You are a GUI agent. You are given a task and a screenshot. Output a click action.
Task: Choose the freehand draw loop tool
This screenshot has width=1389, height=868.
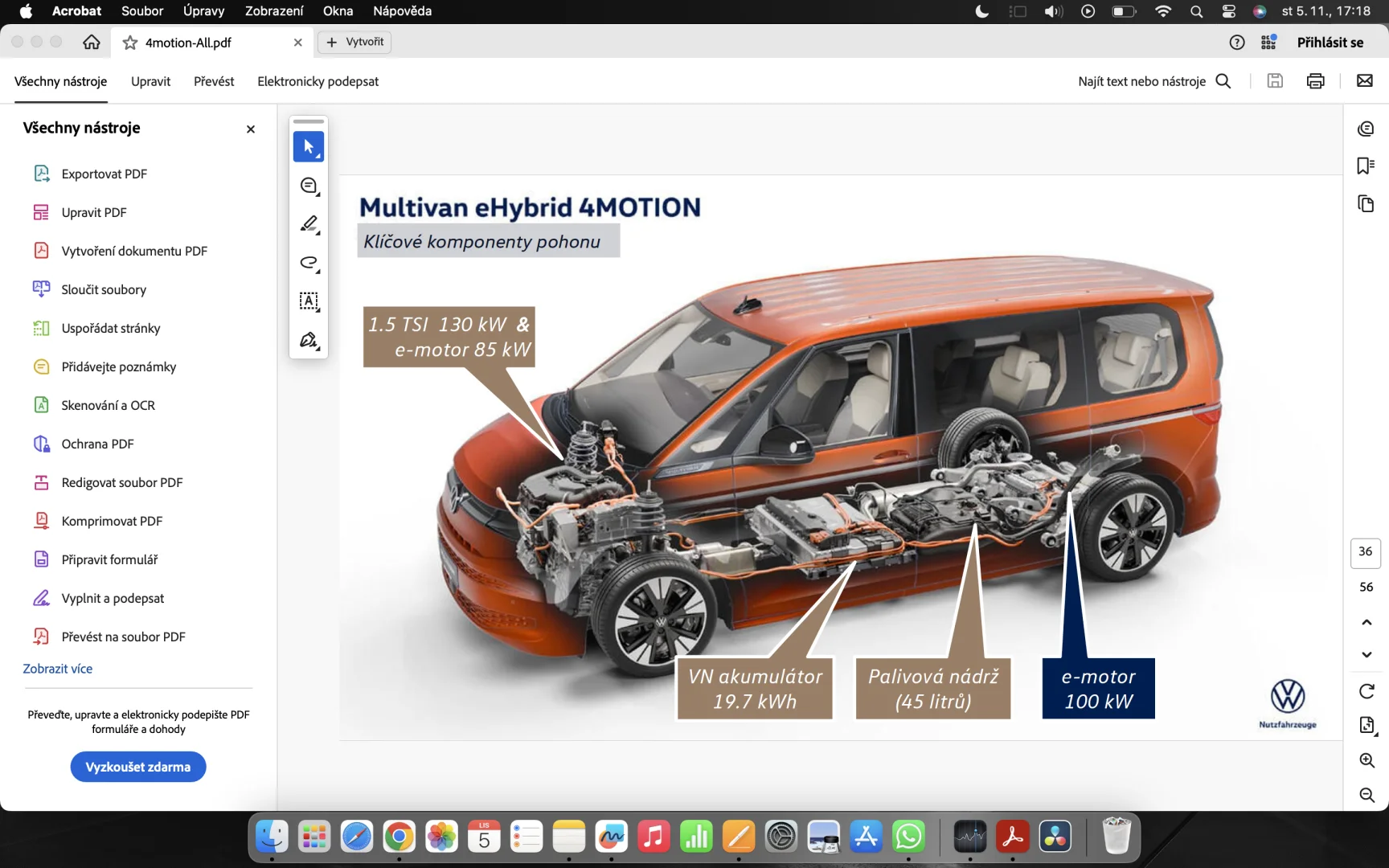click(309, 263)
